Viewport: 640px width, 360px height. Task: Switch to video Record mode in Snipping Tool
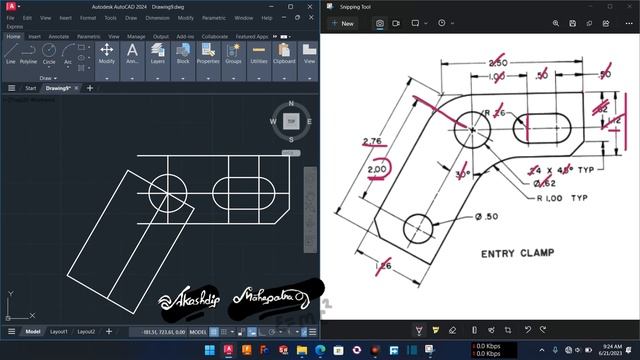[396, 23]
